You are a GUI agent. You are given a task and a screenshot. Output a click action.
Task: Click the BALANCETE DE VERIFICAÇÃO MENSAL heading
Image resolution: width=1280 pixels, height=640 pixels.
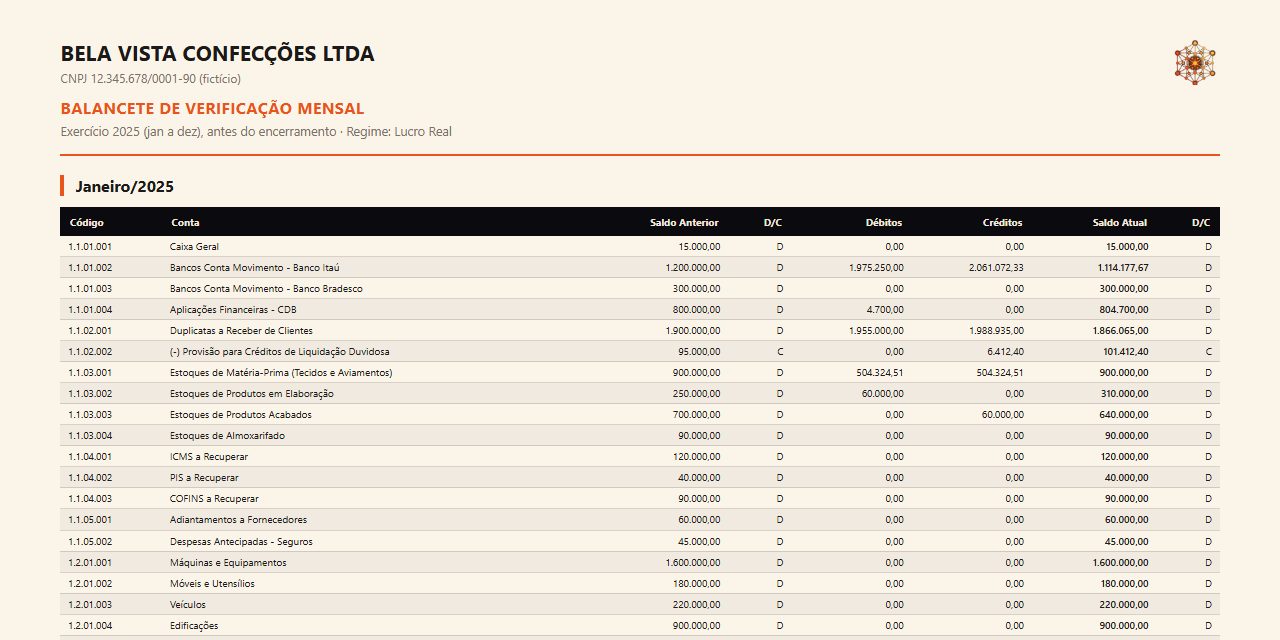coord(212,109)
